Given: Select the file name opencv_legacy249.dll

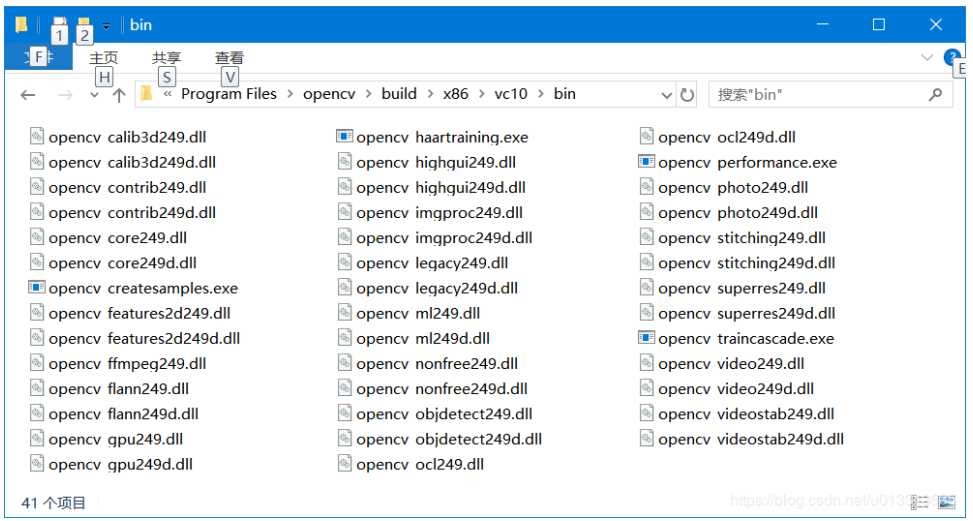Looking at the screenshot, I should 432,263.
